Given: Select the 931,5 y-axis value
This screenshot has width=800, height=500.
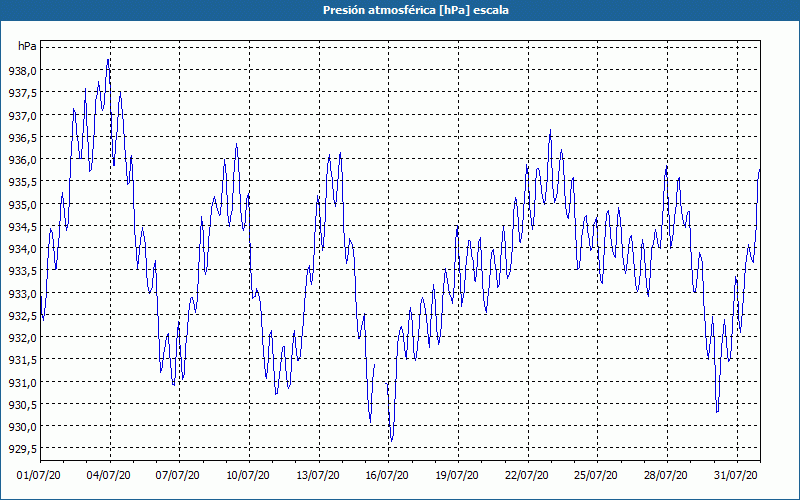Looking at the screenshot, I should (22, 360).
